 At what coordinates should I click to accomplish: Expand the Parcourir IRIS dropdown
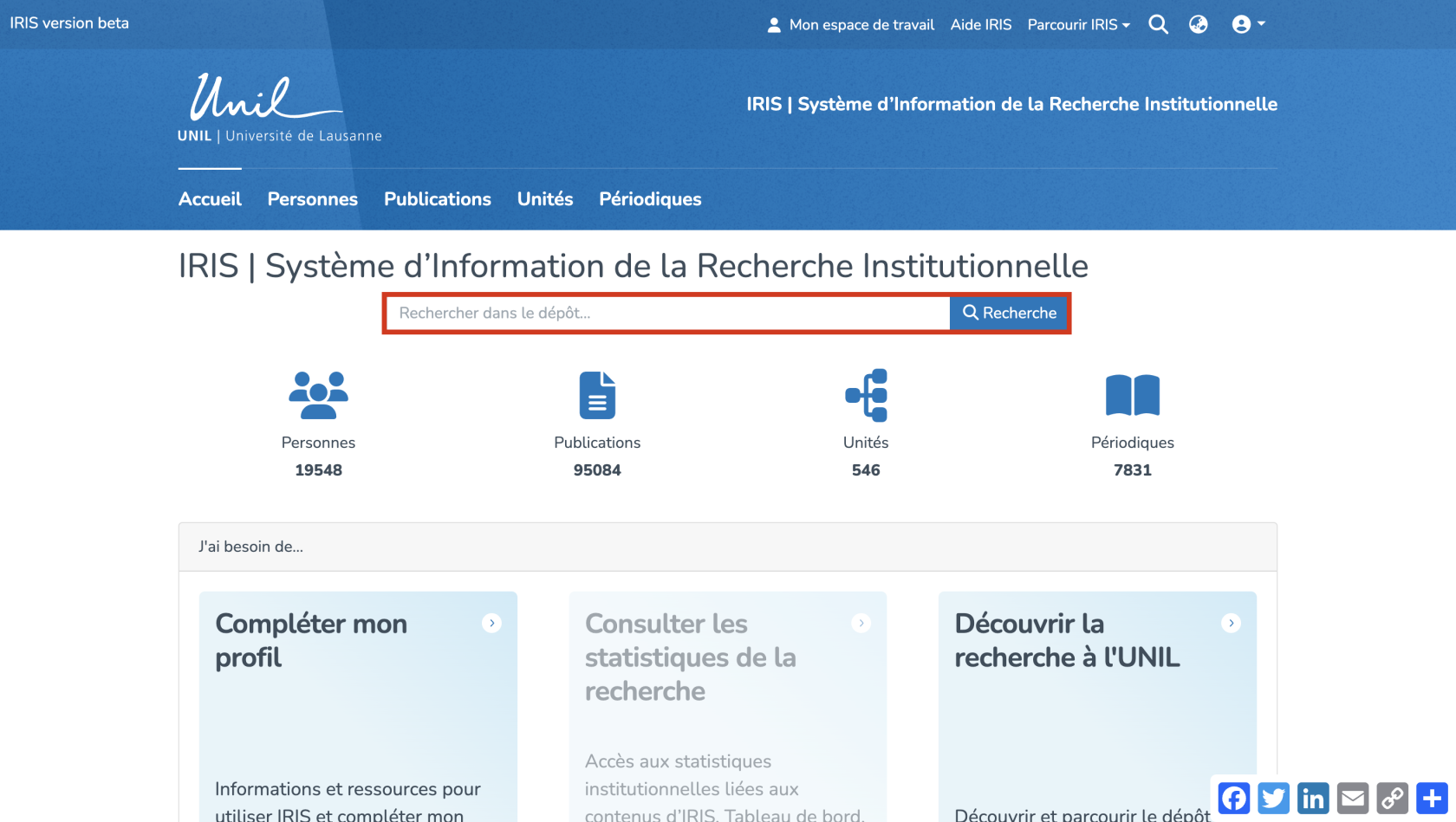click(x=1078, y=24)
